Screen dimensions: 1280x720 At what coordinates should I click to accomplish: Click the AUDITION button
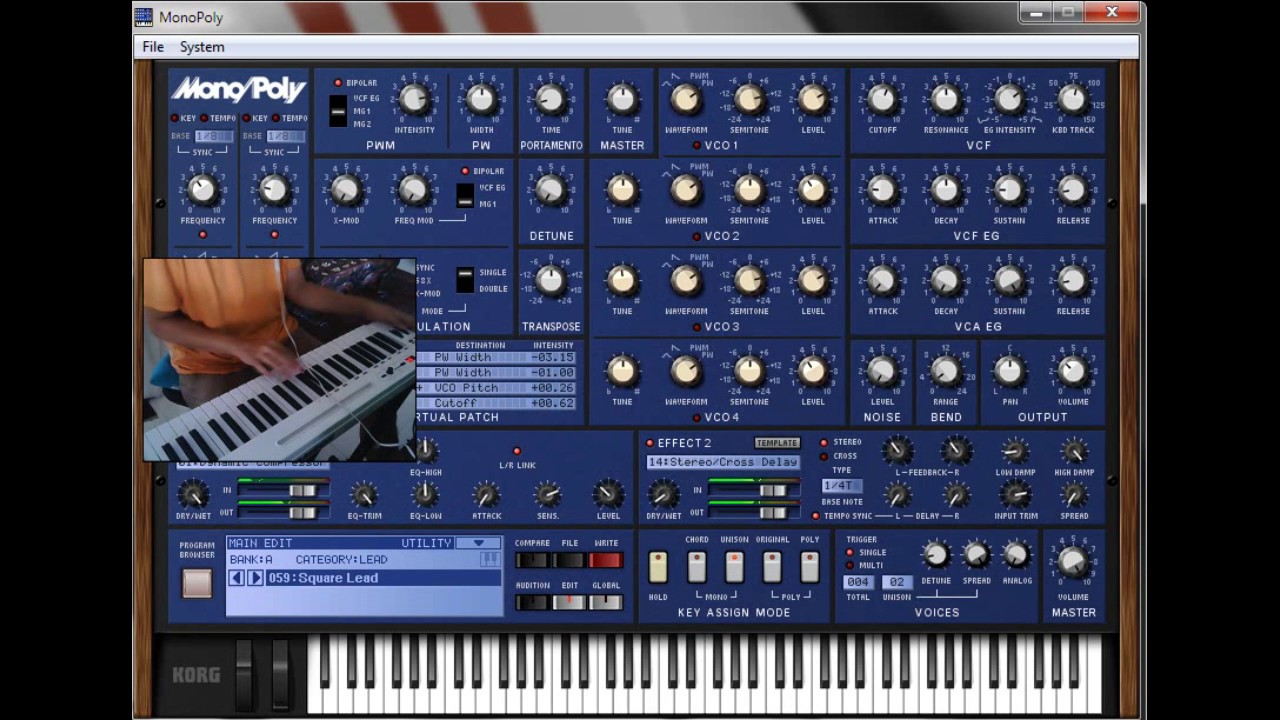click(532, 602)
